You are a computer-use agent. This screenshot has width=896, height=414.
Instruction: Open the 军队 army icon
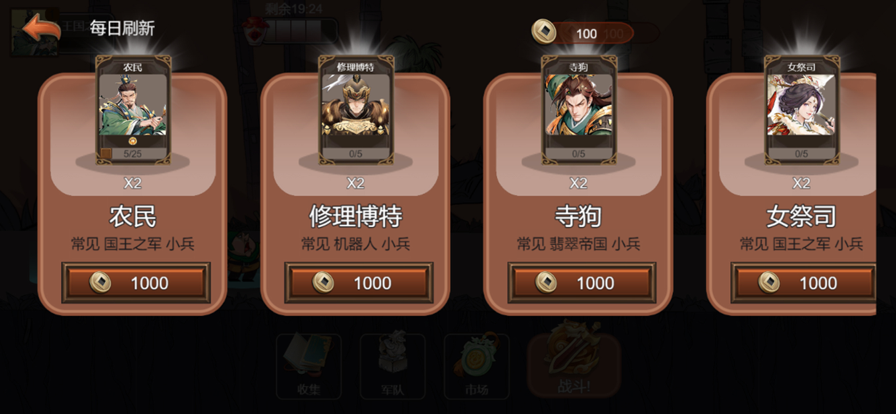pyautogui.click(x=393, y=366)
